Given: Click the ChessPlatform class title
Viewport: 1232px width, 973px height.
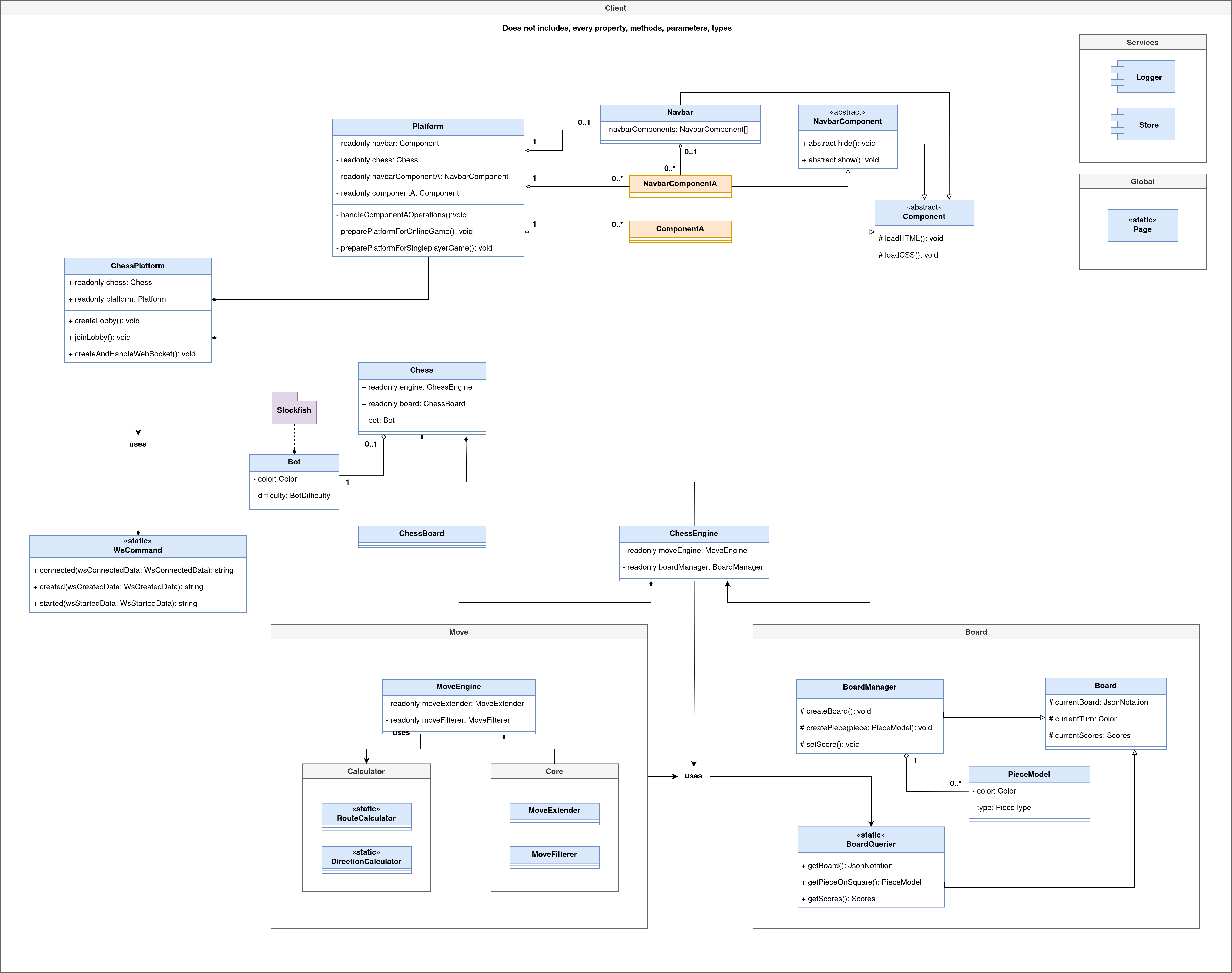Looking at the screenshot, I should [x=138, y=266].
